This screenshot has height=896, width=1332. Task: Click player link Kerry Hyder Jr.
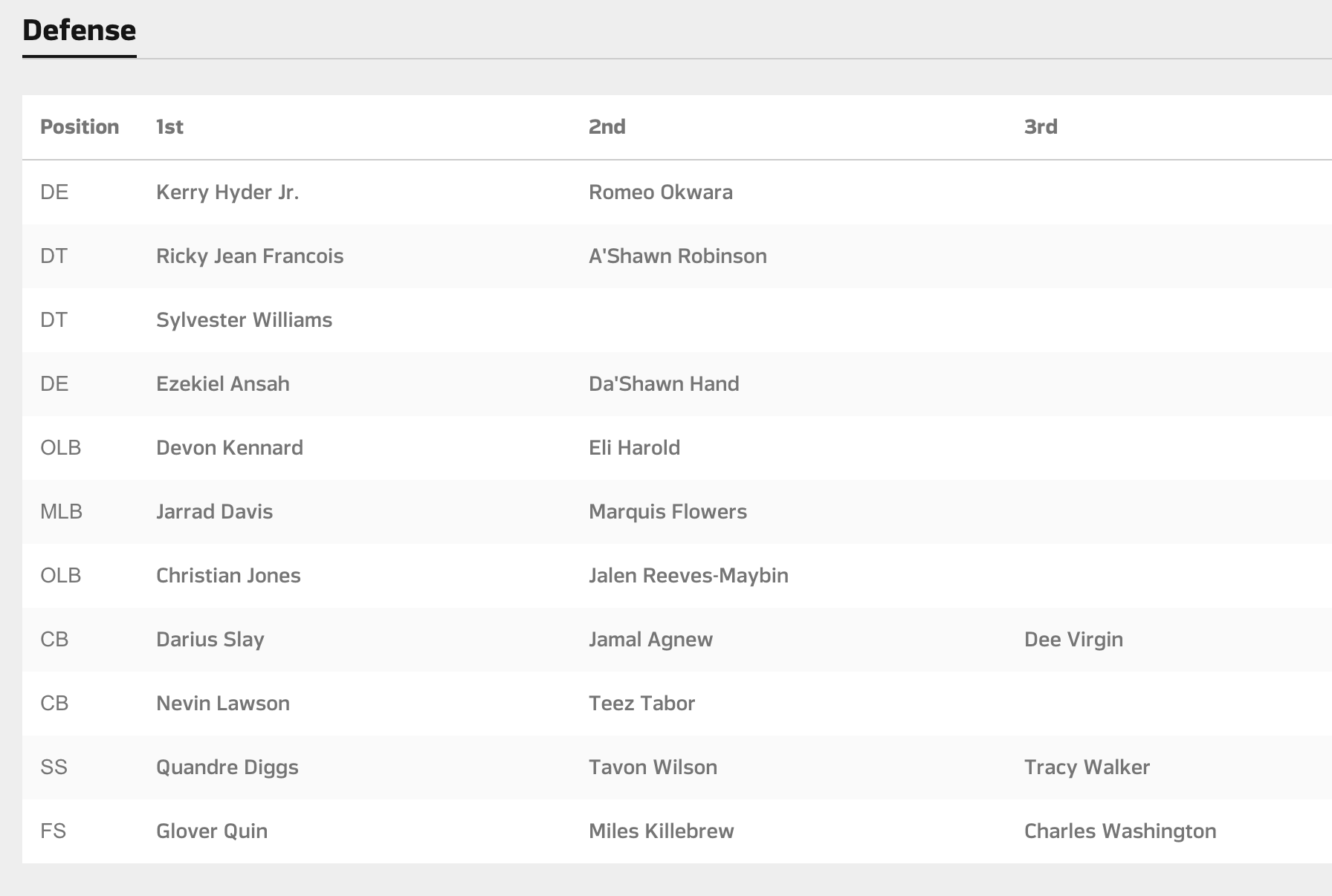point(227,192)
